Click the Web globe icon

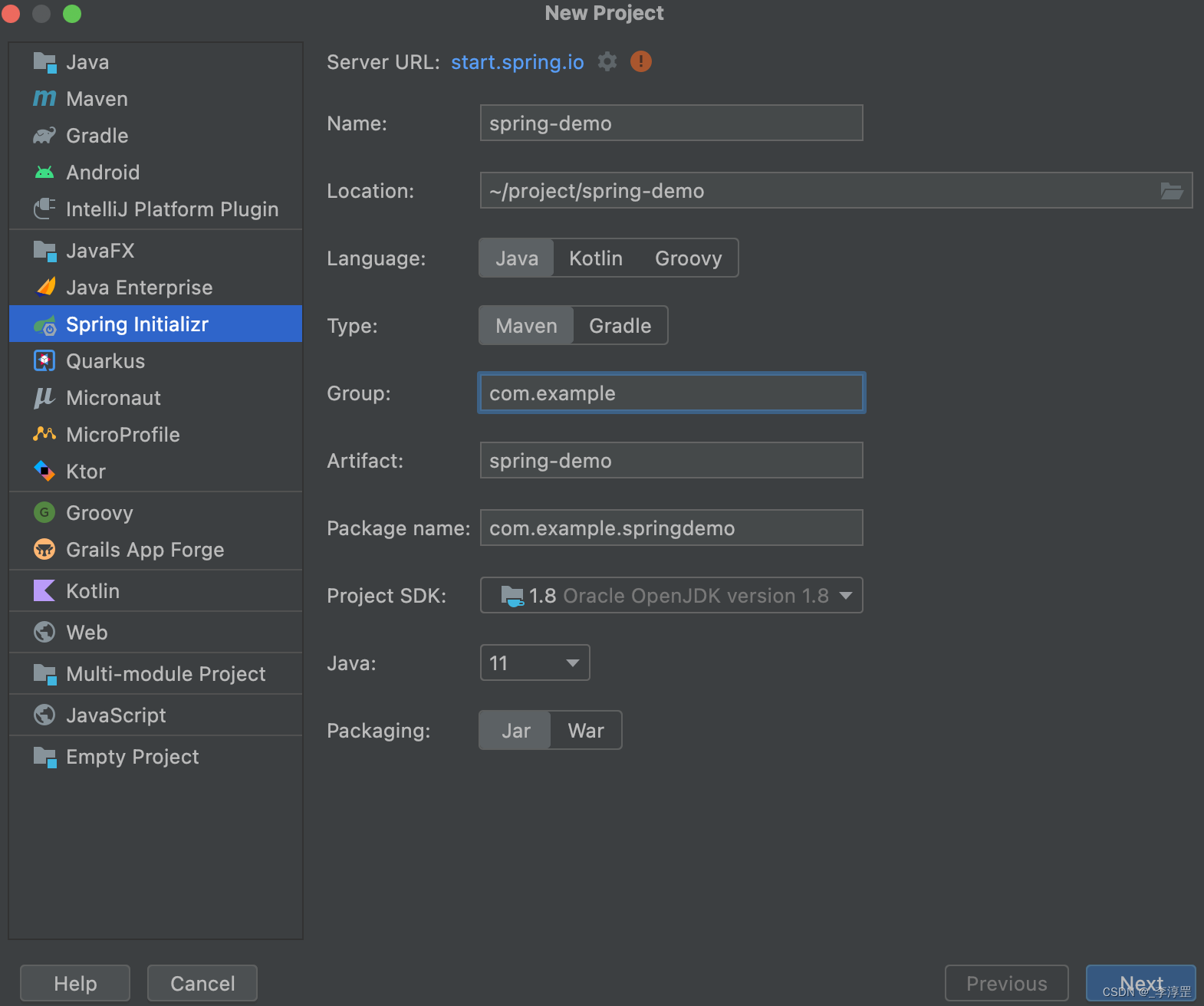pyautogui.click(x=45, y=632)
